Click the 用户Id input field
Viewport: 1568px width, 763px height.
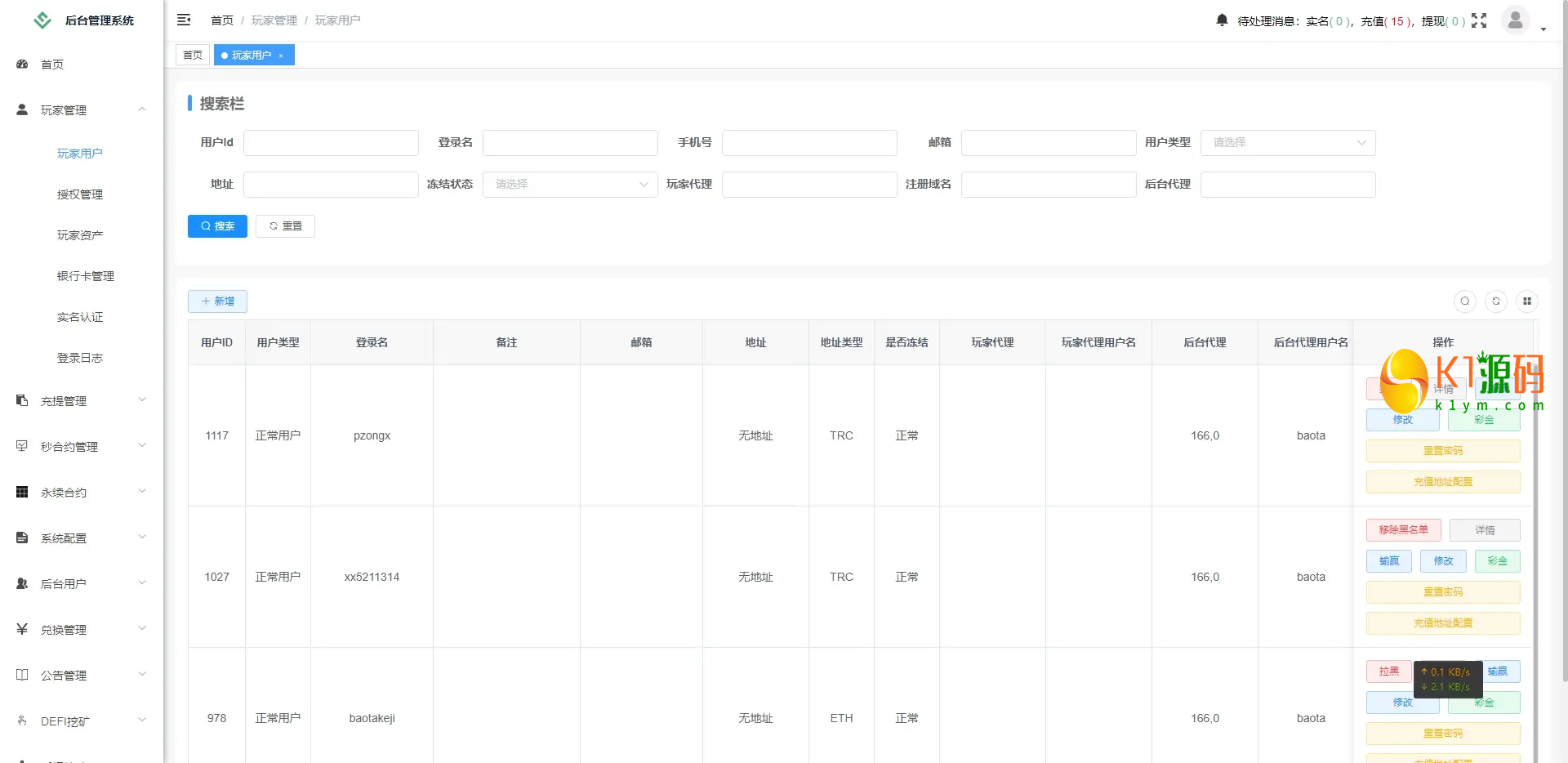point(331,143)
